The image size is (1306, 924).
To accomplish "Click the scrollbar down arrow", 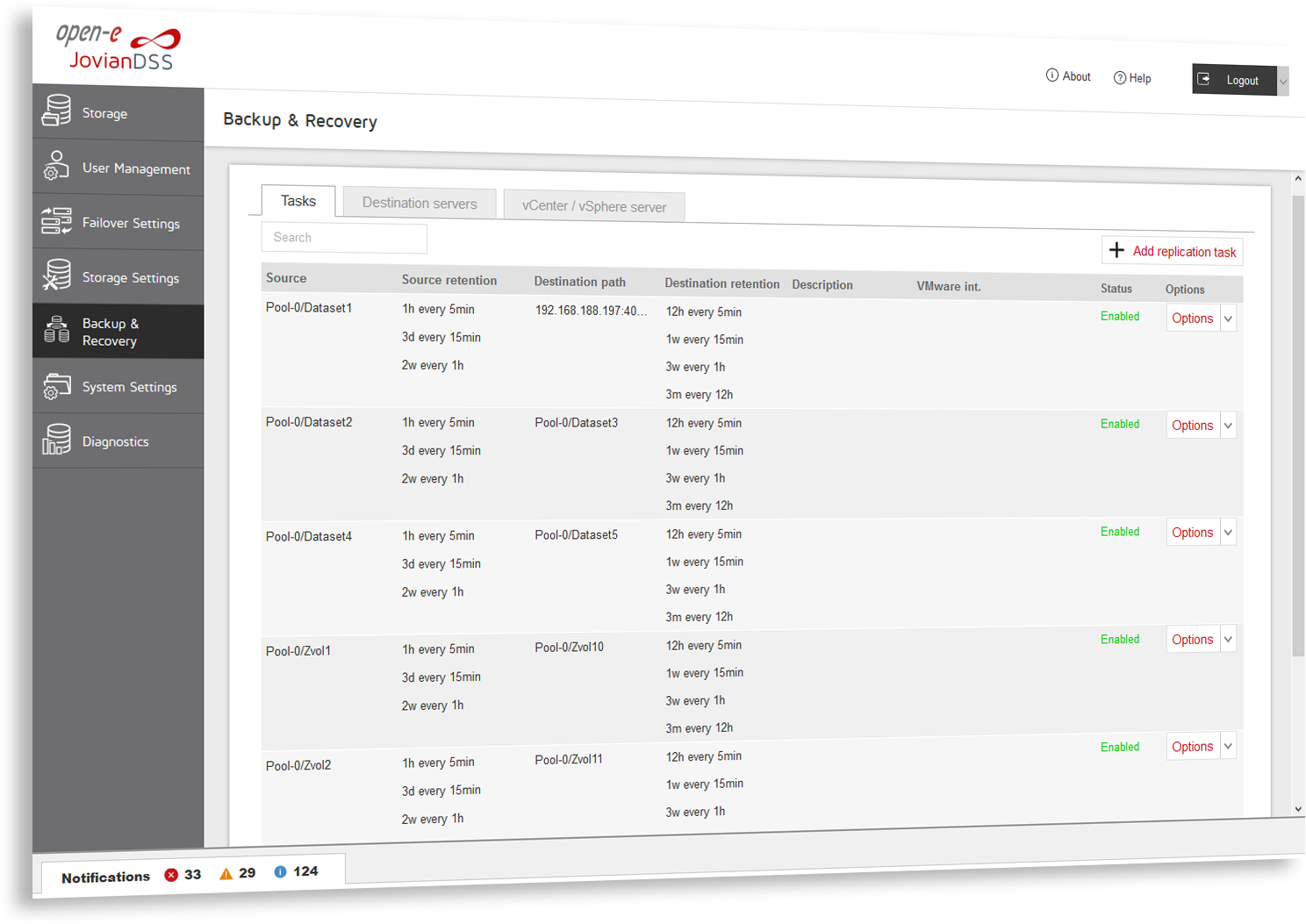I will [1298, 809].
